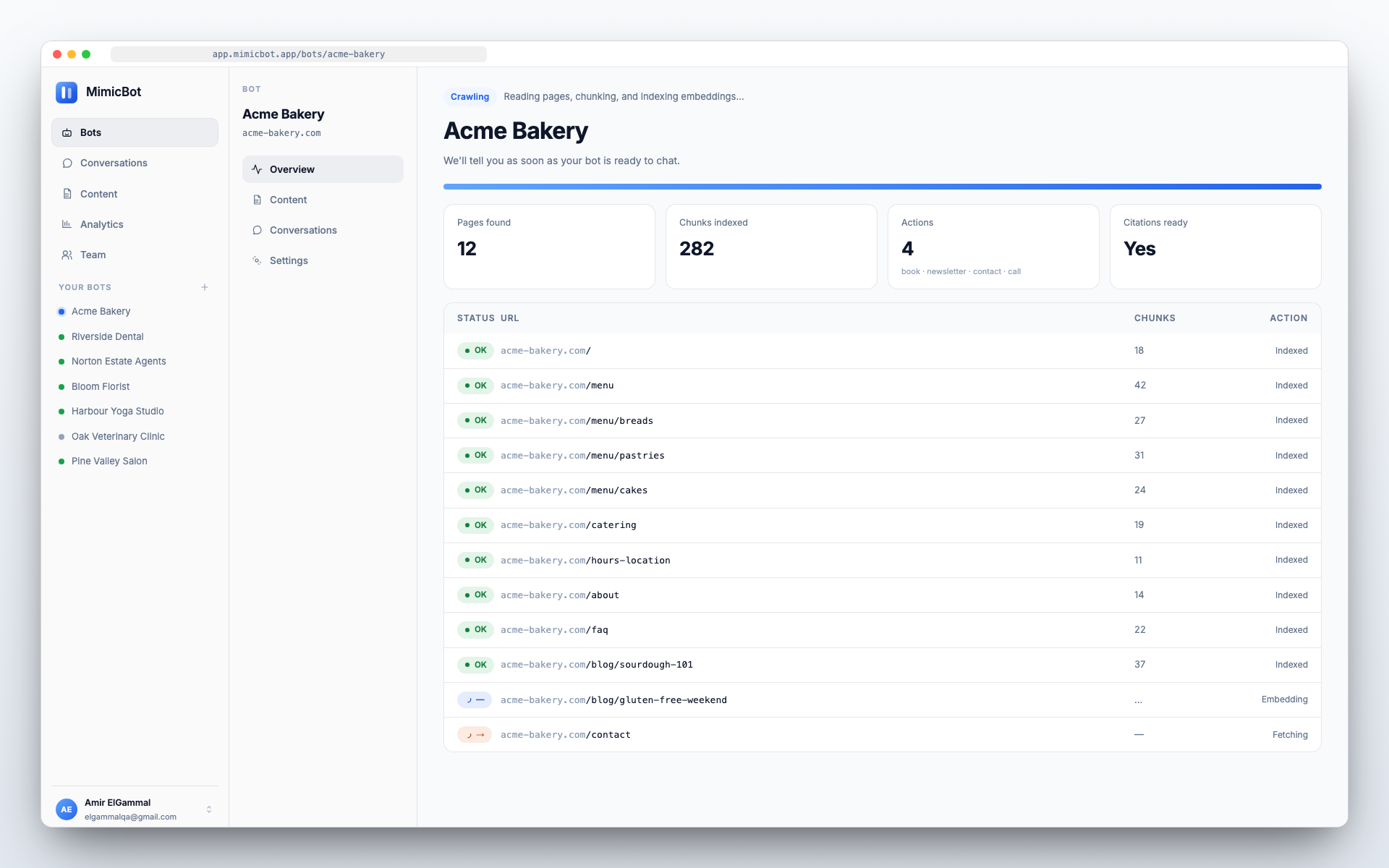Open bot Settings gear

[x=257, y=260]
